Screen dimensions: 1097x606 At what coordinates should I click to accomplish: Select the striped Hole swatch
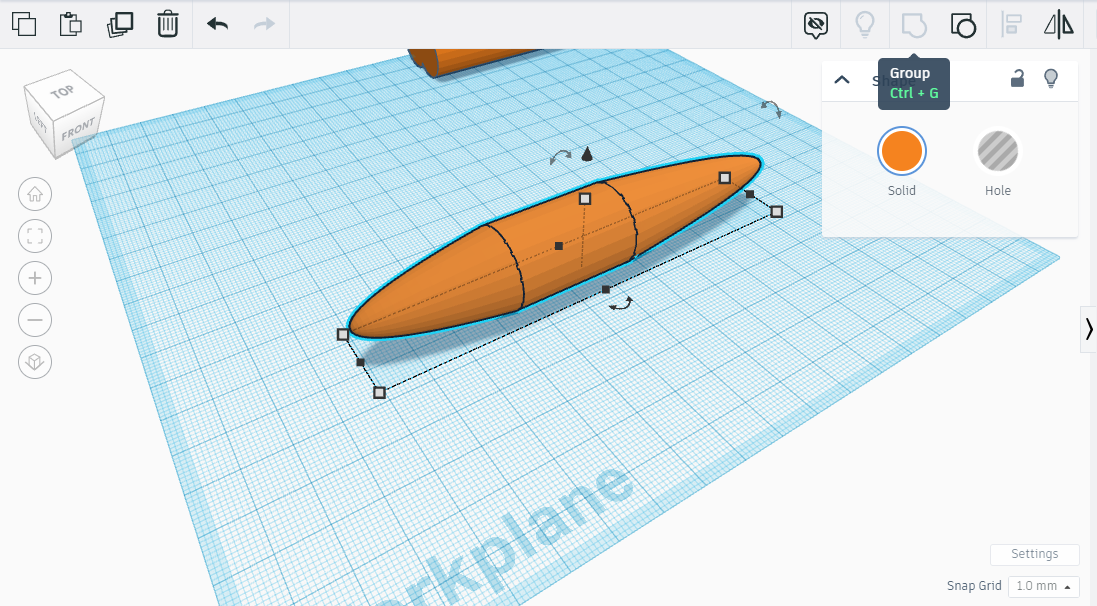tap(998, 151)
